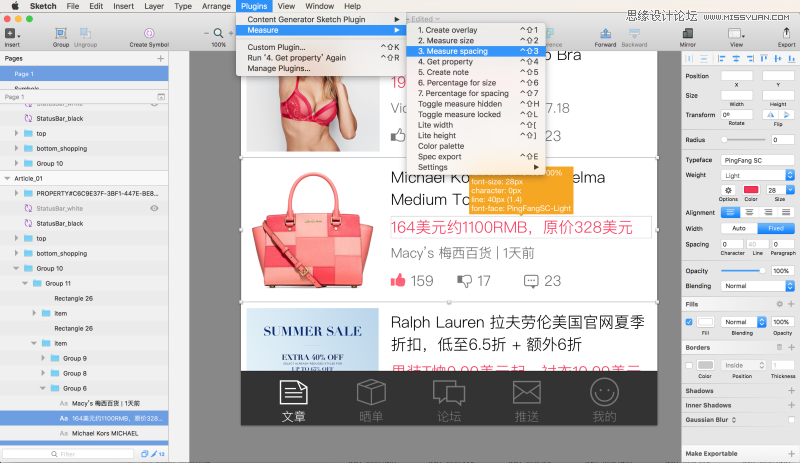This screenshot has height=463, width=800.
Task: Open the Plugins menu
Action: (254, 6)
